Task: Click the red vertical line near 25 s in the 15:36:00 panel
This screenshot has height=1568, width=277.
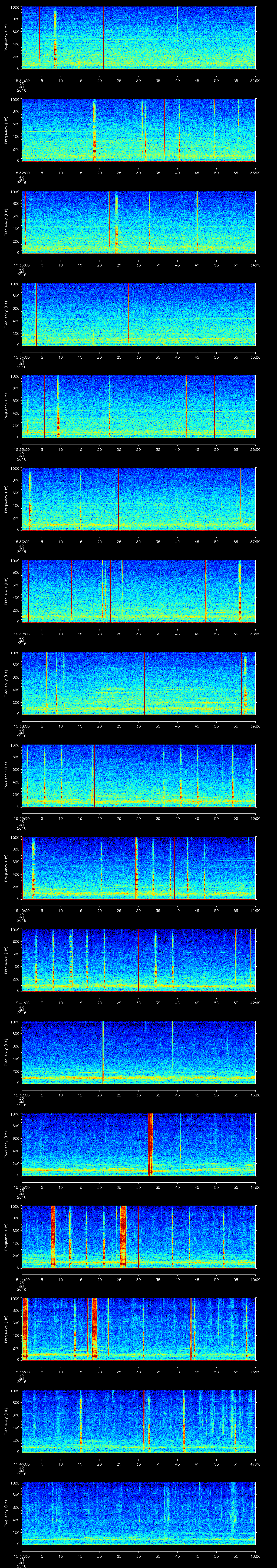Action: pyautogui.click(x=118, y=499)
